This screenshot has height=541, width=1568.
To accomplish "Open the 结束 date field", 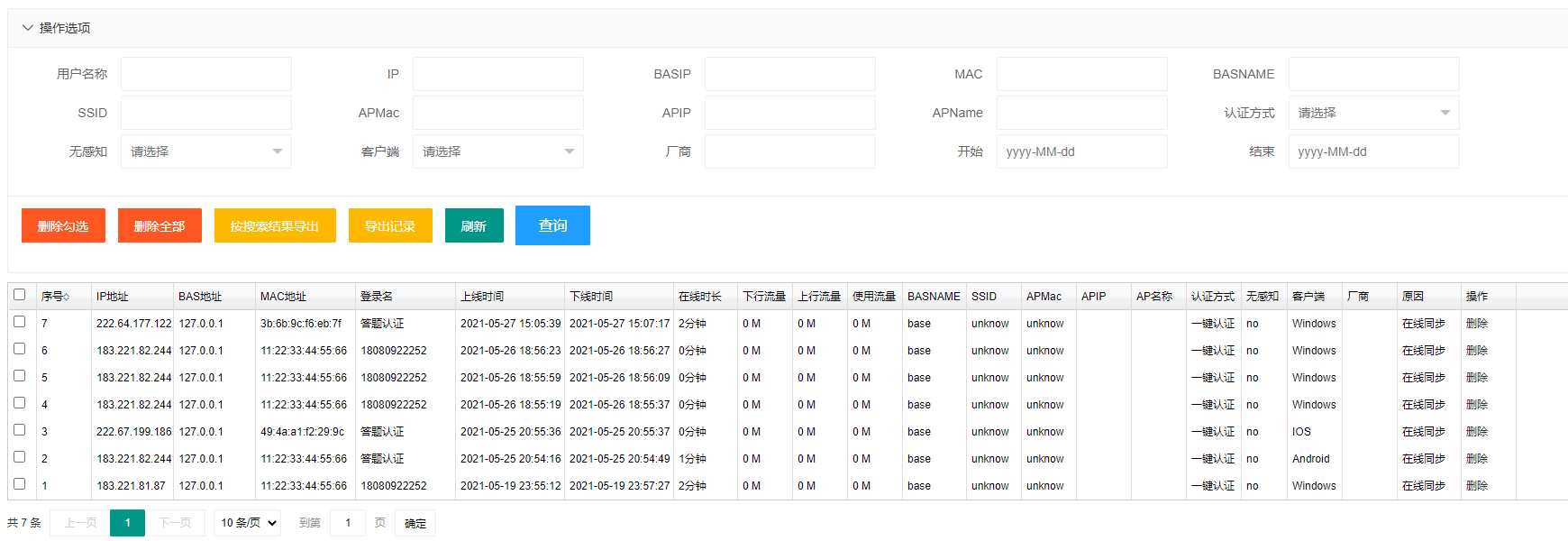I will (x=1373, y=151).
